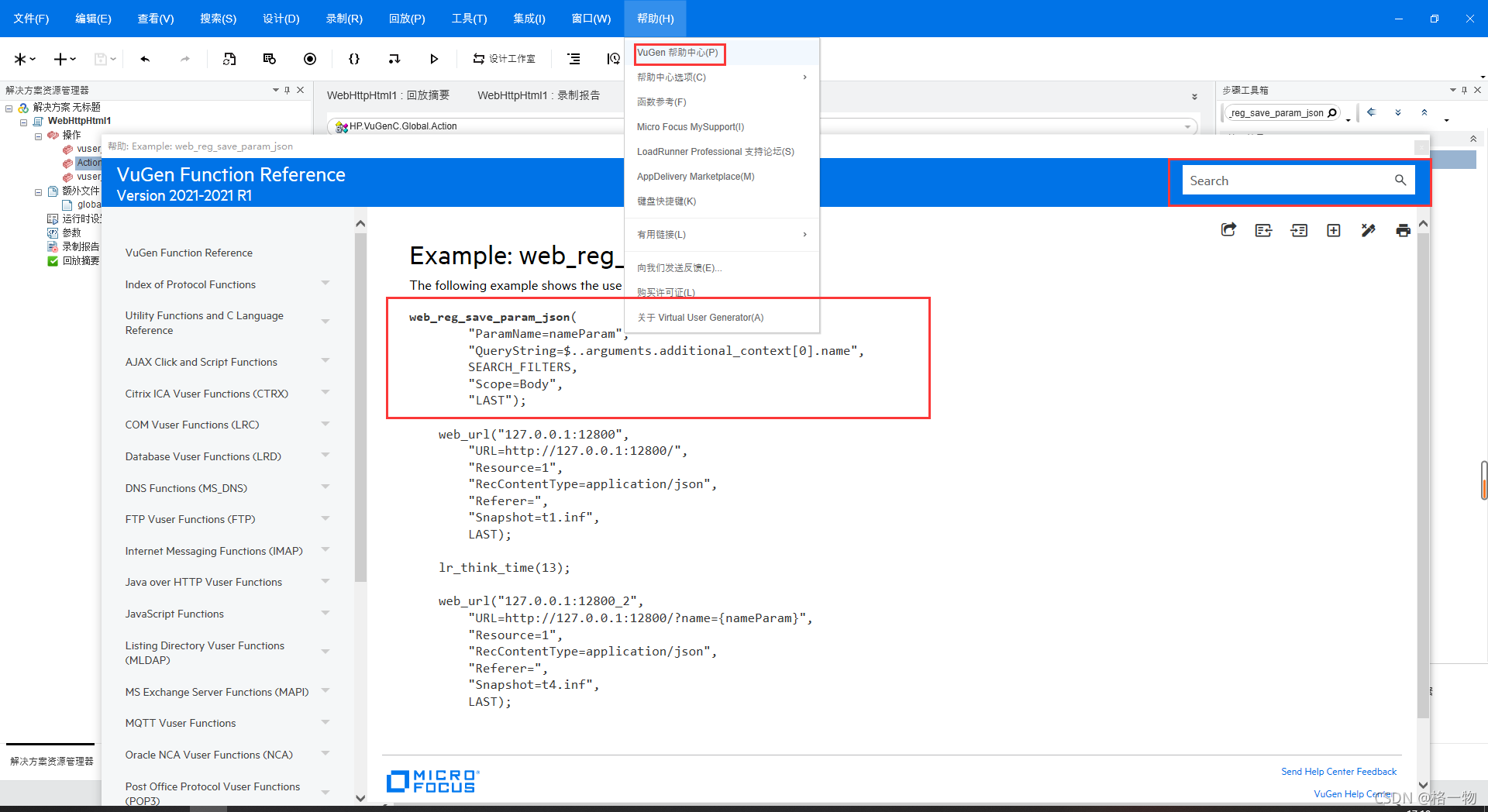Image resolution: width=1488 pixels, height=812 pixels.
Task: Select 录制报告 in the solution tree
Action: tap(81, 246)
